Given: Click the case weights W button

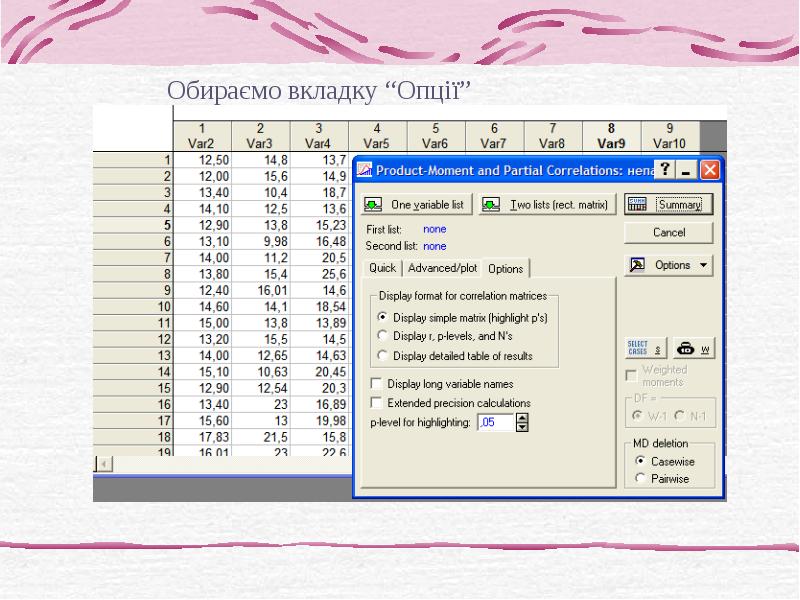Looking at the screenshot, I should coord(692,349).
